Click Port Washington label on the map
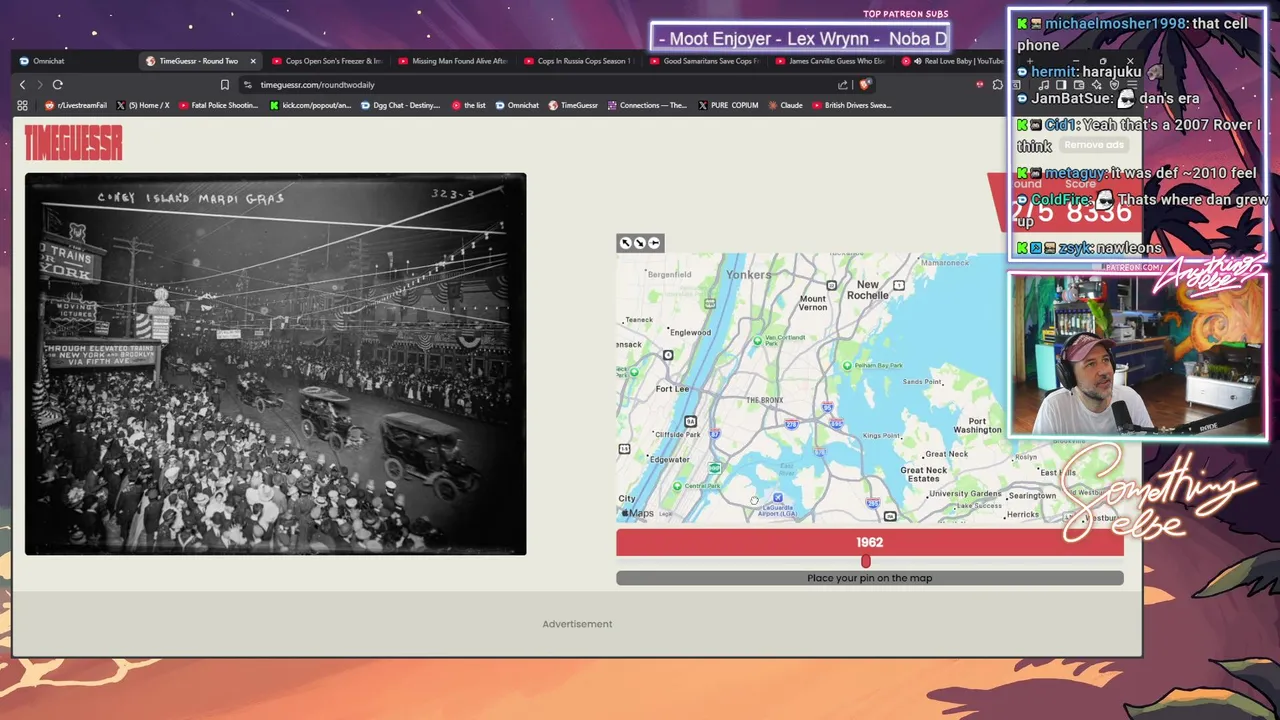The height and width of the screenshot is (720, 1280). coord(977,425)
